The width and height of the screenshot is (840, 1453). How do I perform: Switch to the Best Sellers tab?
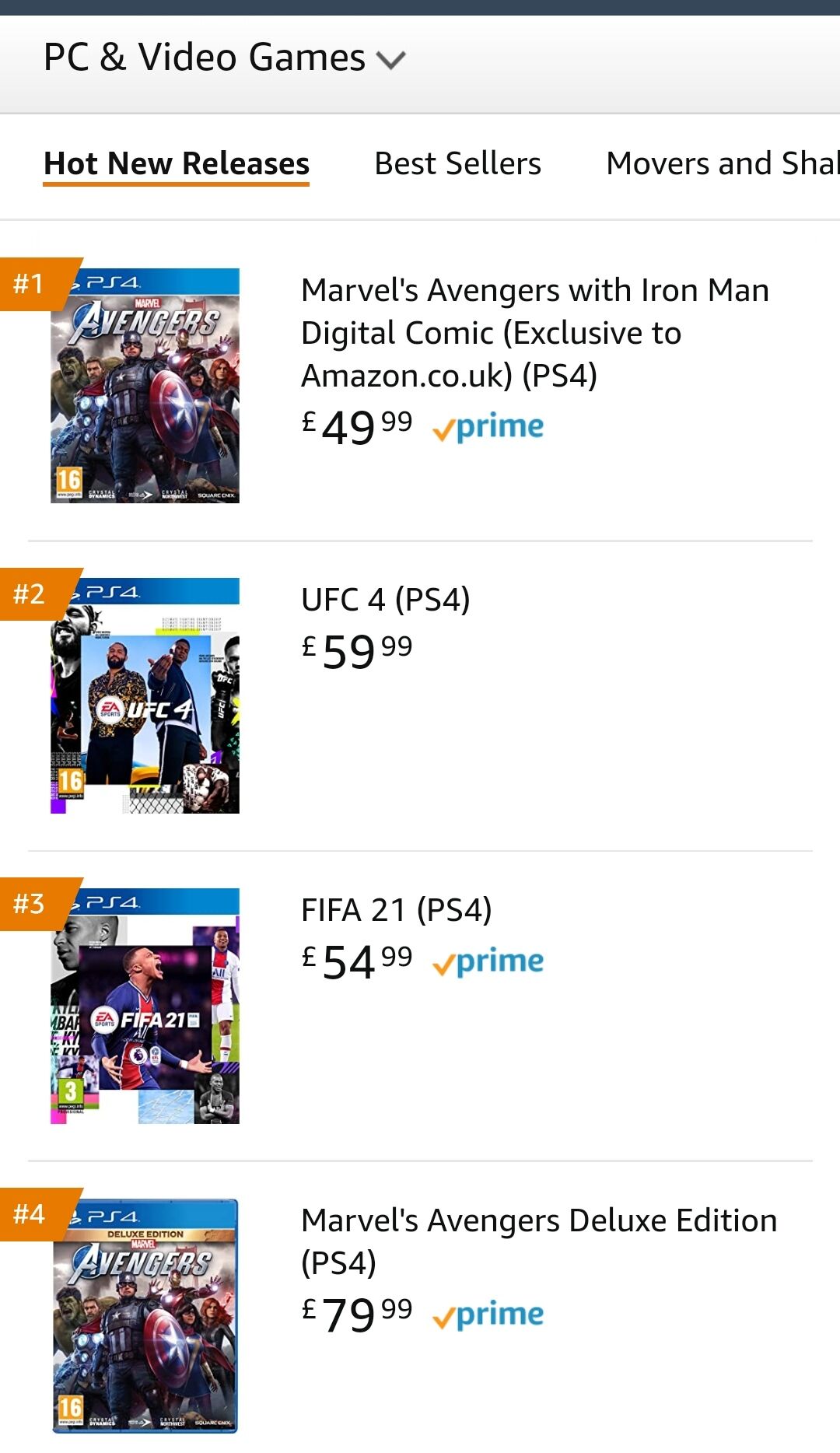[457, 164]
